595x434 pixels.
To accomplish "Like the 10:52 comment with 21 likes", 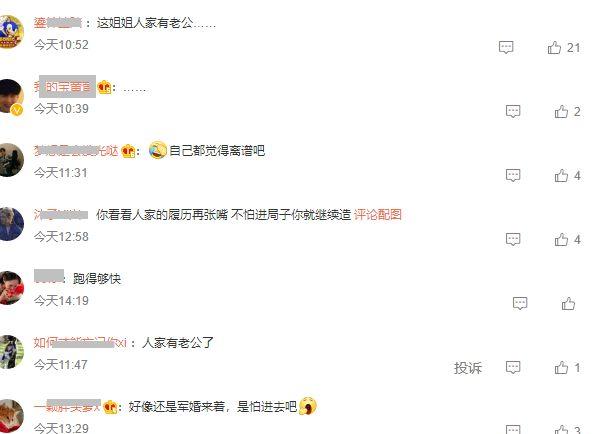I will (554, 47).
